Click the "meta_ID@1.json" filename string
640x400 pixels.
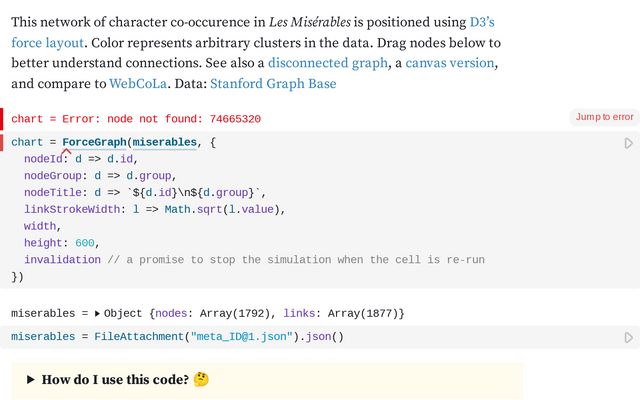tap(244, 337)
